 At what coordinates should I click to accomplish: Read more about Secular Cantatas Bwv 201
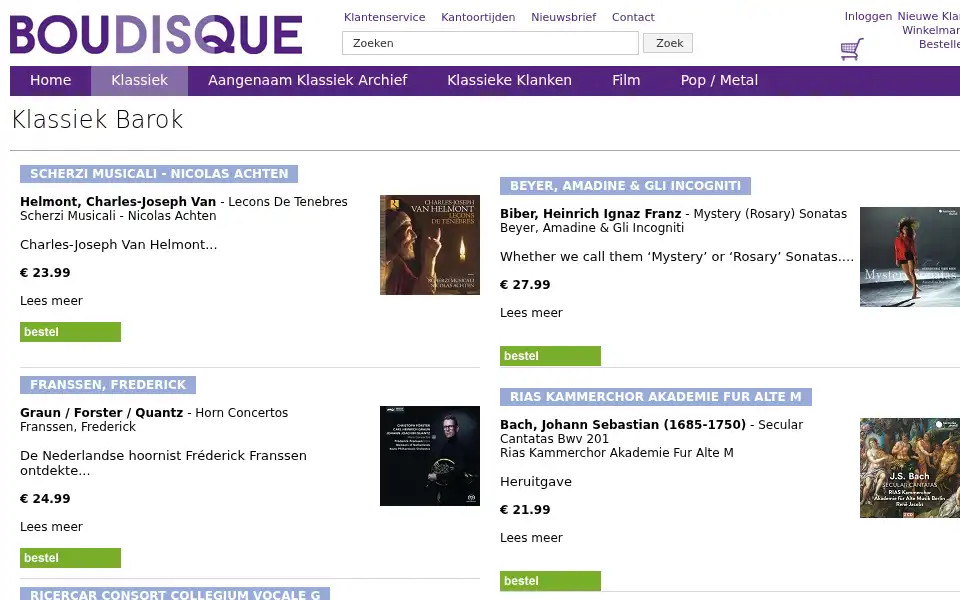click(531, 538)
